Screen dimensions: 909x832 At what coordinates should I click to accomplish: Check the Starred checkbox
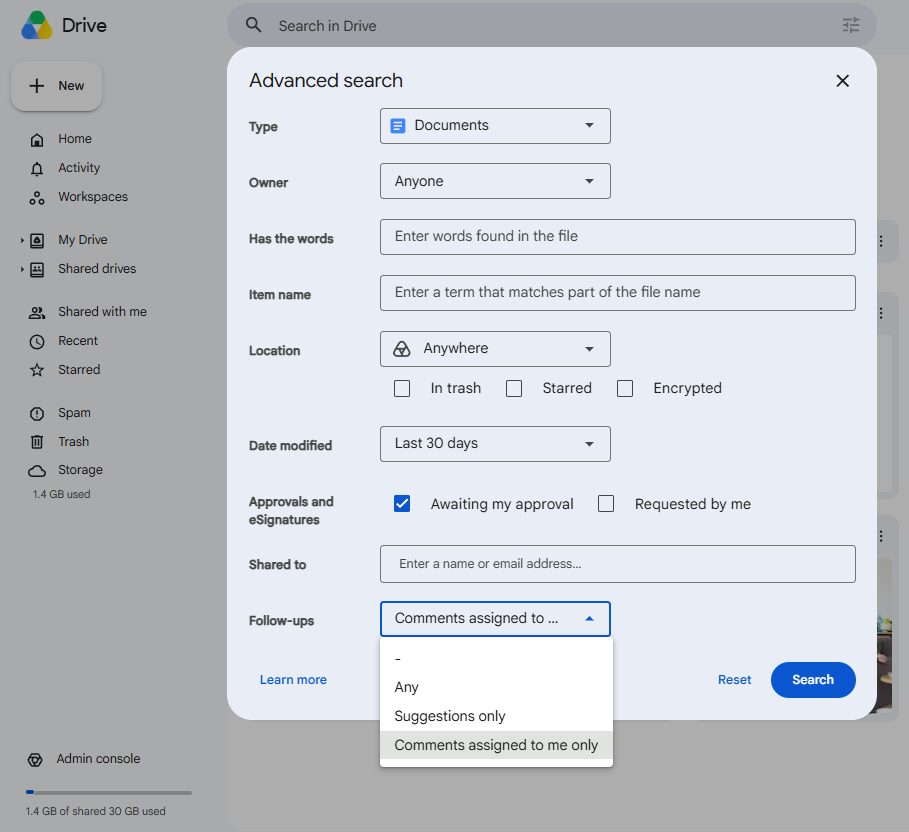(x=514, y=388)
